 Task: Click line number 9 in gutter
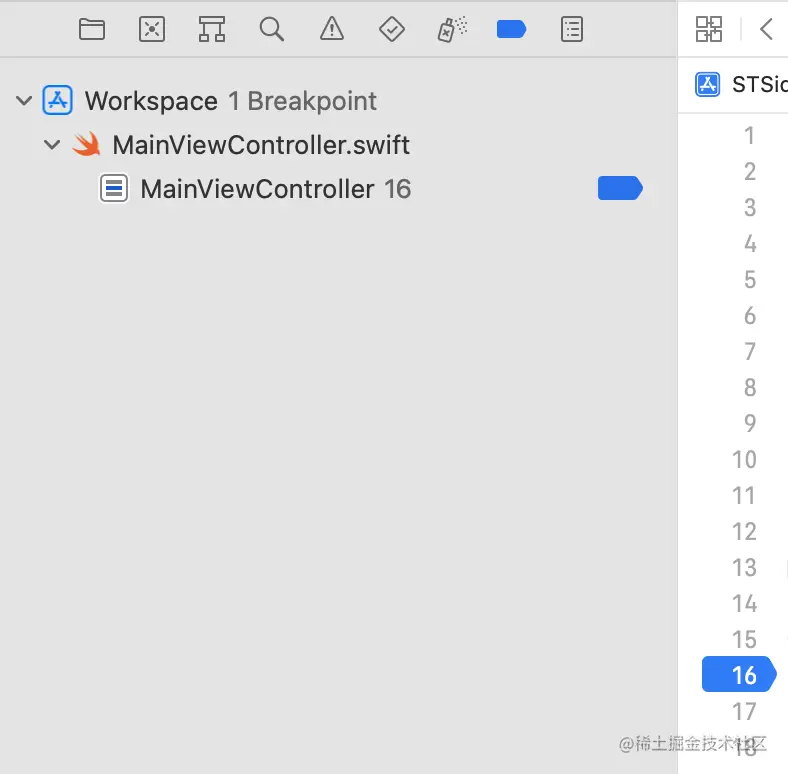click(x=750, y=424)
